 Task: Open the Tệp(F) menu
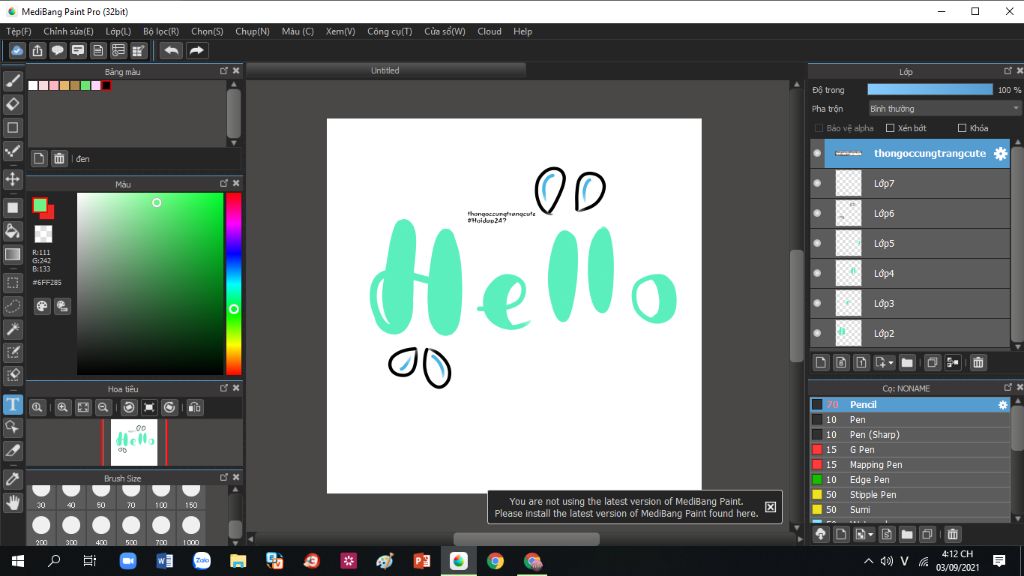pos(19,31)
